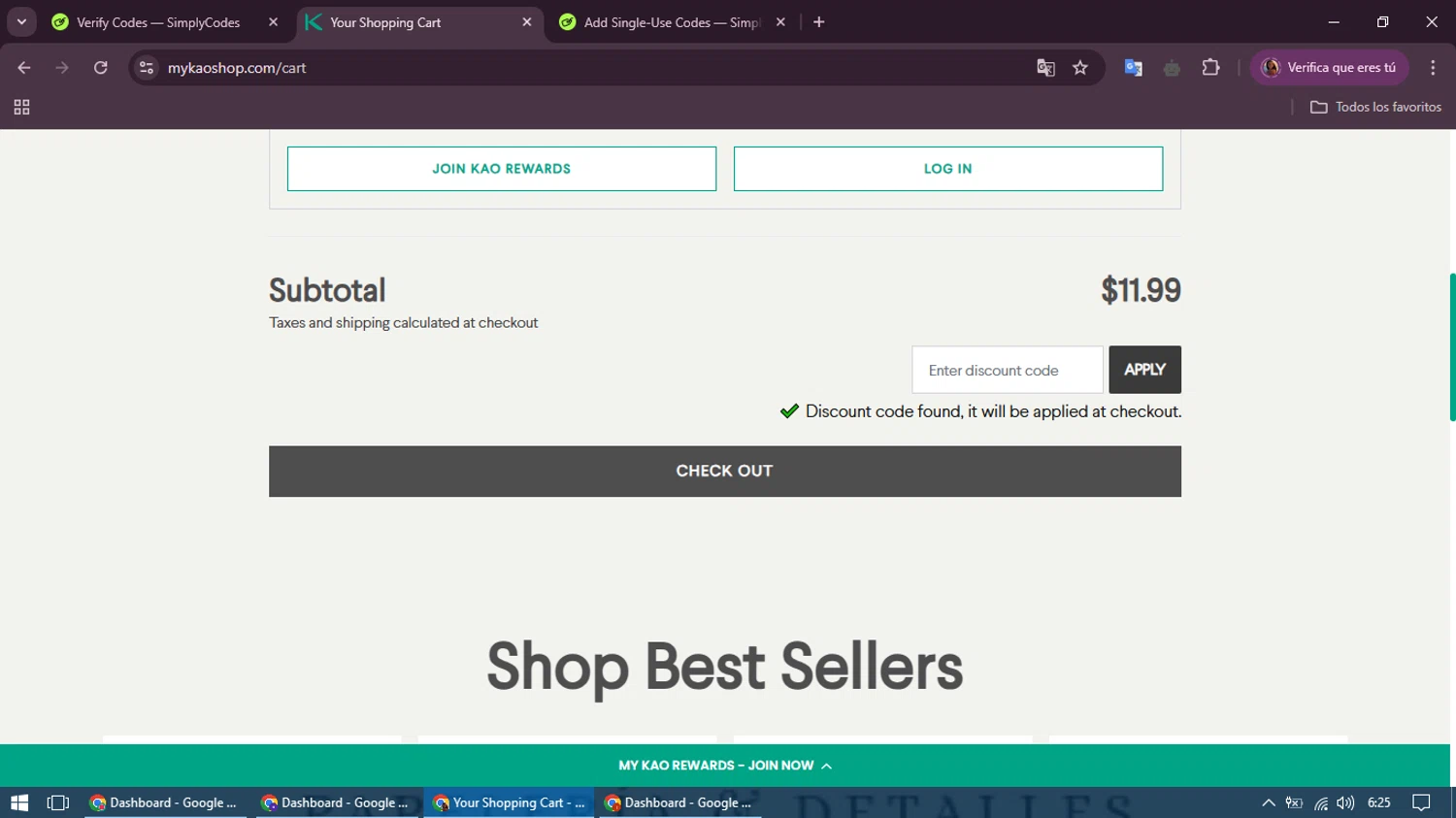Click the page vertical scrollbar
The image size is (1456, 818).
[1452, 347]
